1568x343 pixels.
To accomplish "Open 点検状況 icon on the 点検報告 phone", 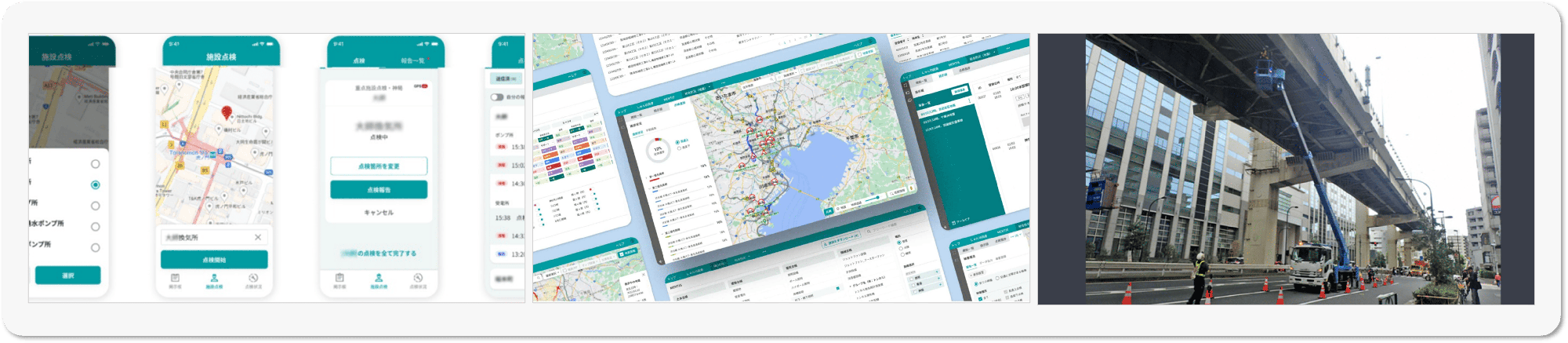I will click(418, 281).
